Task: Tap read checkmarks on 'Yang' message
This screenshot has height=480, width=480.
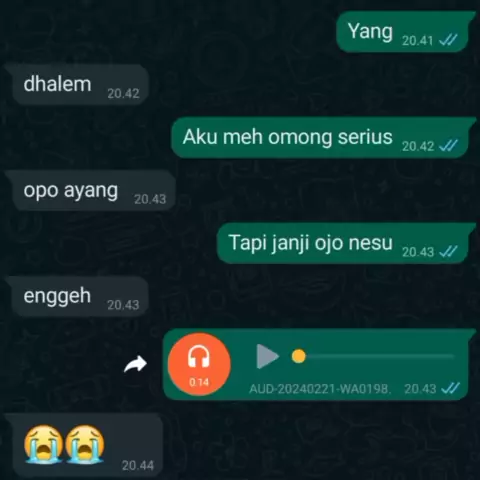Action: pos(448,40)
